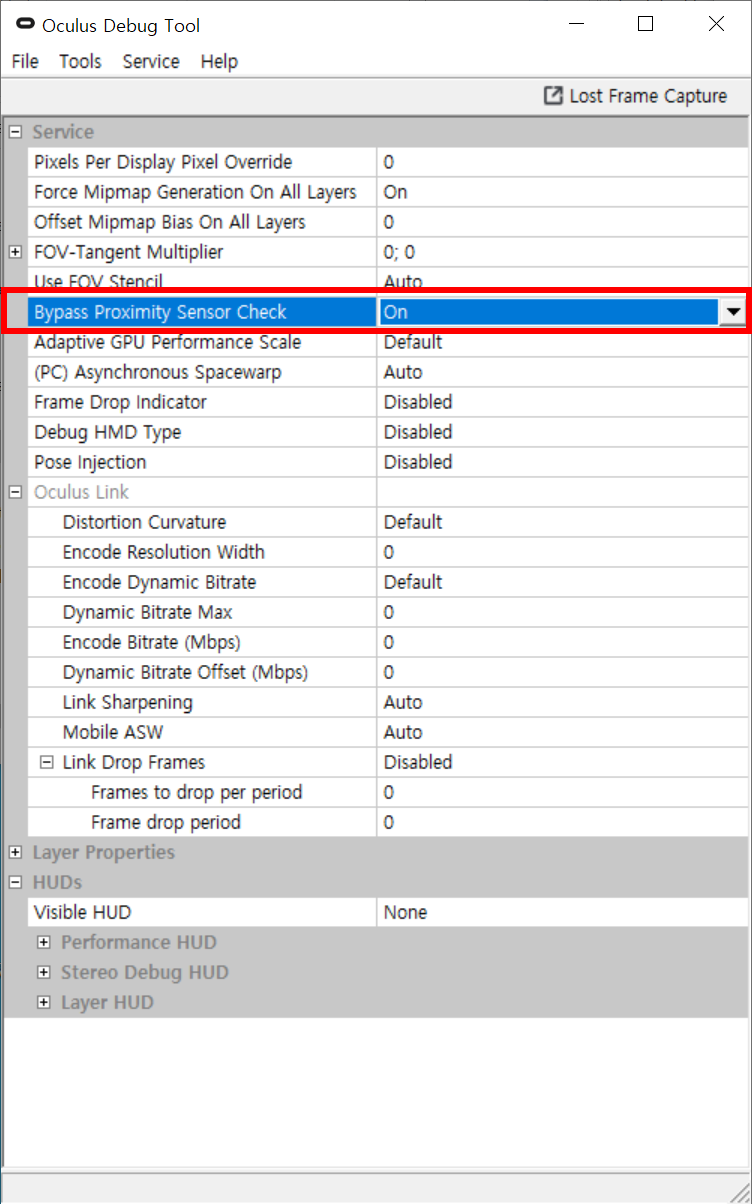Collapse the HUDs section
This screenshot has height=1204, width=752.
(15, 882)
